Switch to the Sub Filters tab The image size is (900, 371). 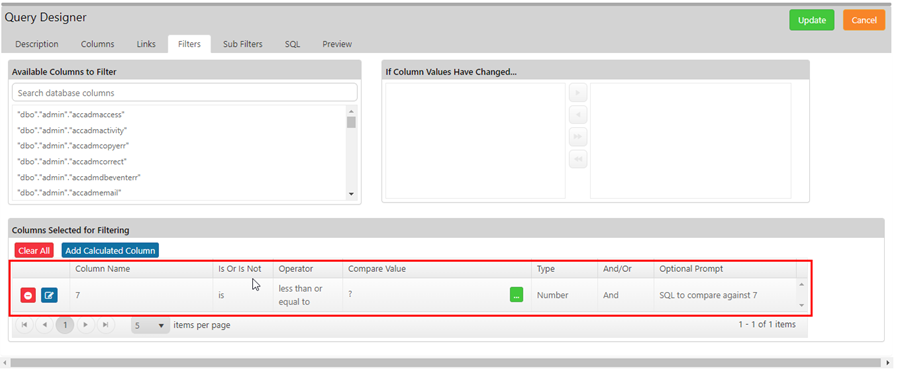(243, 44)
